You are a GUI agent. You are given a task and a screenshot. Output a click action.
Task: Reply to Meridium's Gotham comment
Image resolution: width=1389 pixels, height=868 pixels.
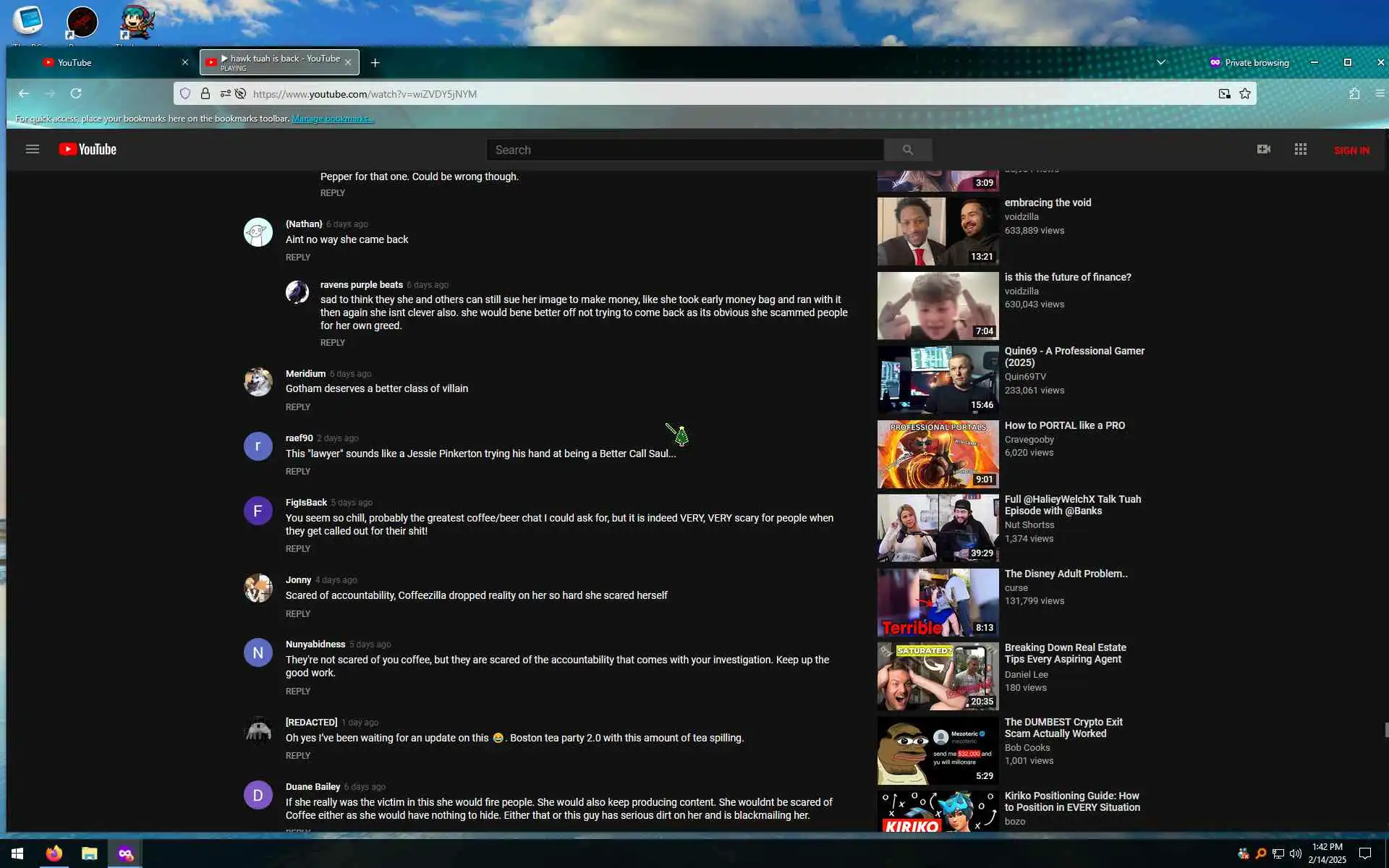(x=297, y=407)
